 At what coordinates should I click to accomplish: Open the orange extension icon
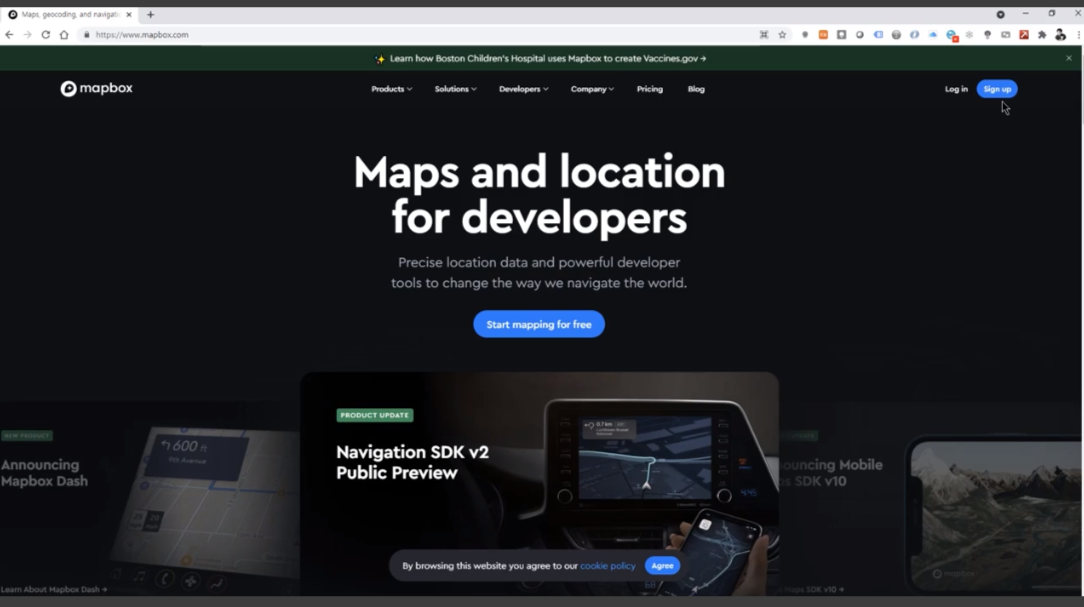click(x=823, y=35)
